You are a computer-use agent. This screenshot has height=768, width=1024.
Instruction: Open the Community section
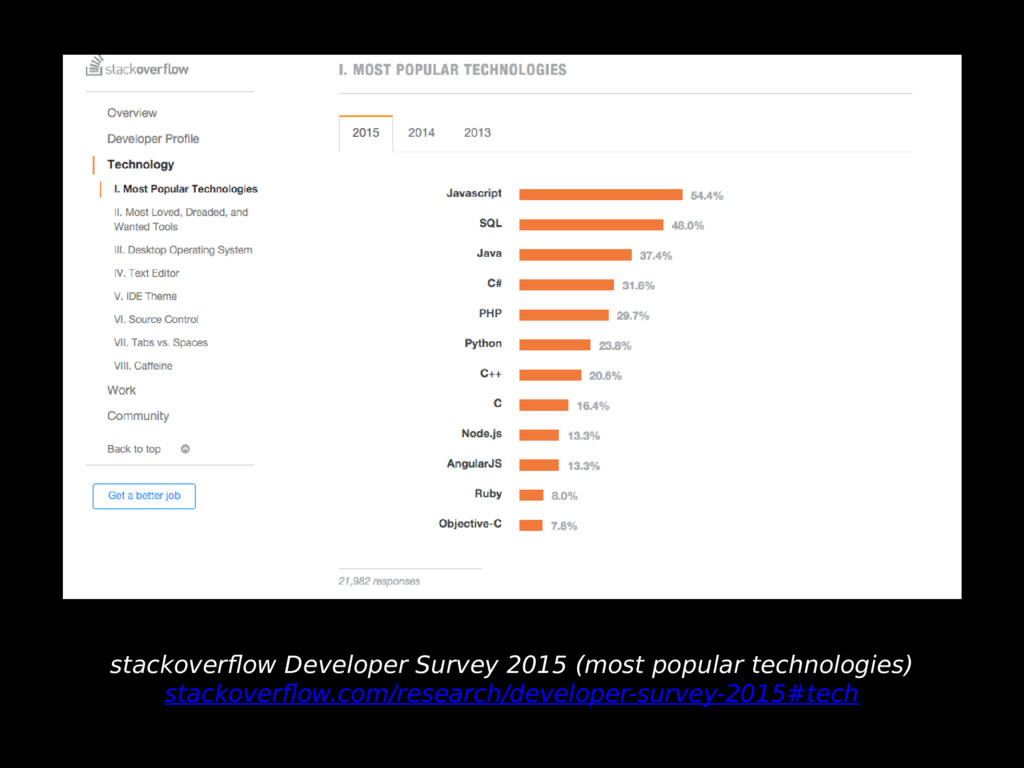click(x=138, y=416)
